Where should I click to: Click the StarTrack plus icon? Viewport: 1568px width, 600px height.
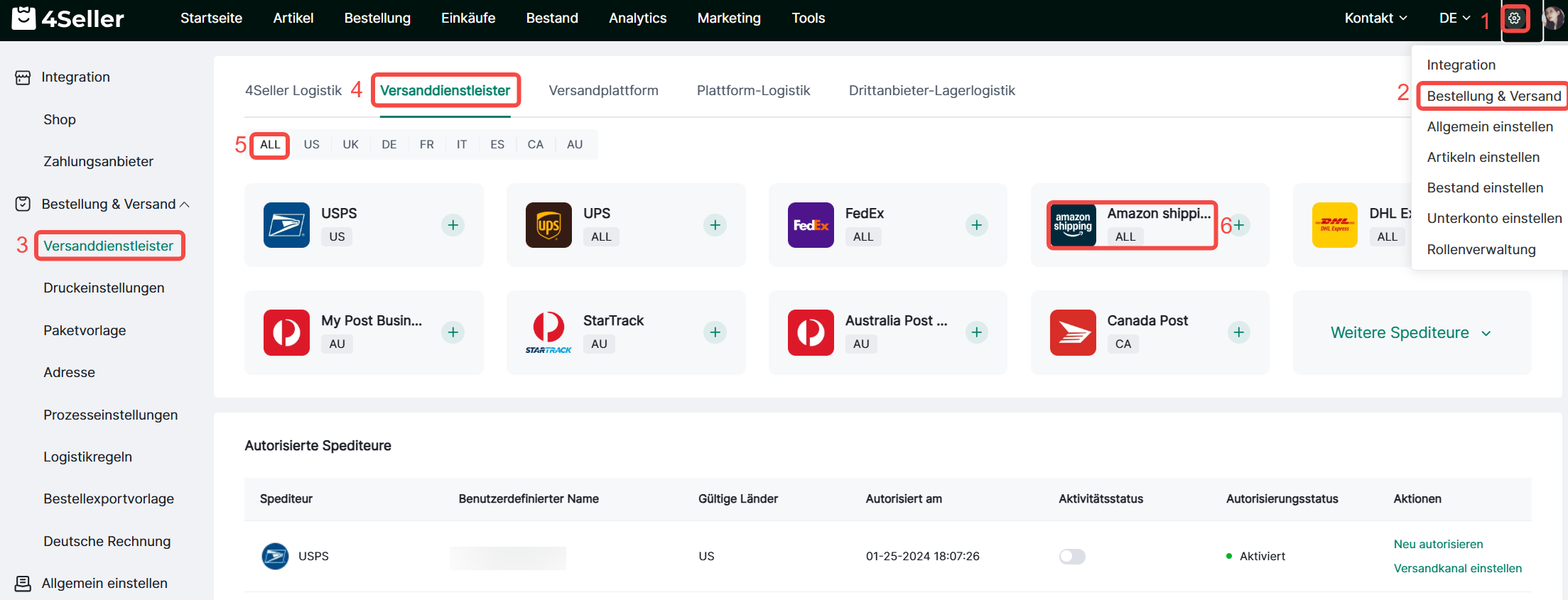tap(715, 332)
